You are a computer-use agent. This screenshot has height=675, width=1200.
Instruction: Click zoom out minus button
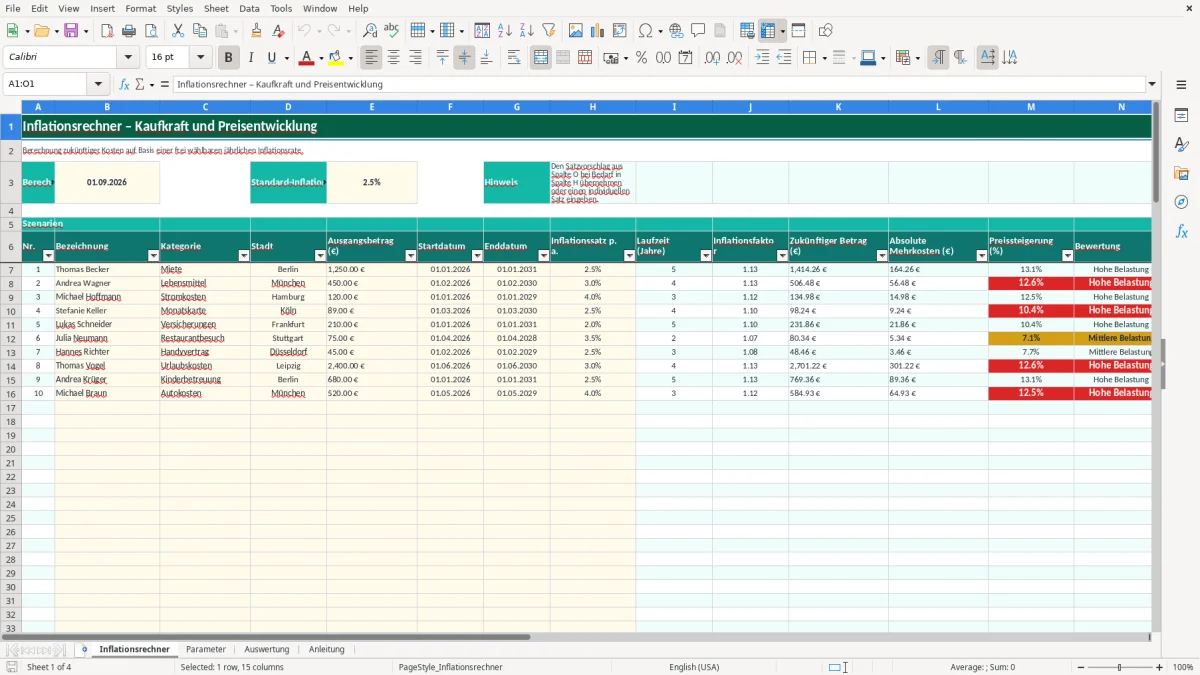click(1081, 667)
